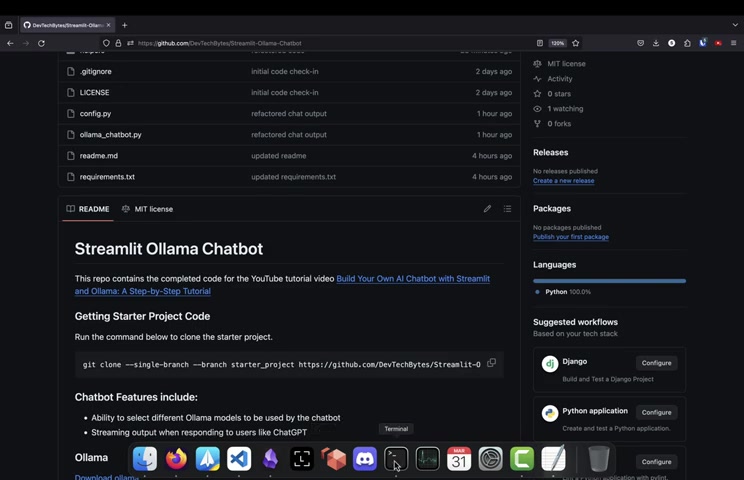744x480 pixels.
Task: Switch to the MIT license tab
Action: point(148,209)
